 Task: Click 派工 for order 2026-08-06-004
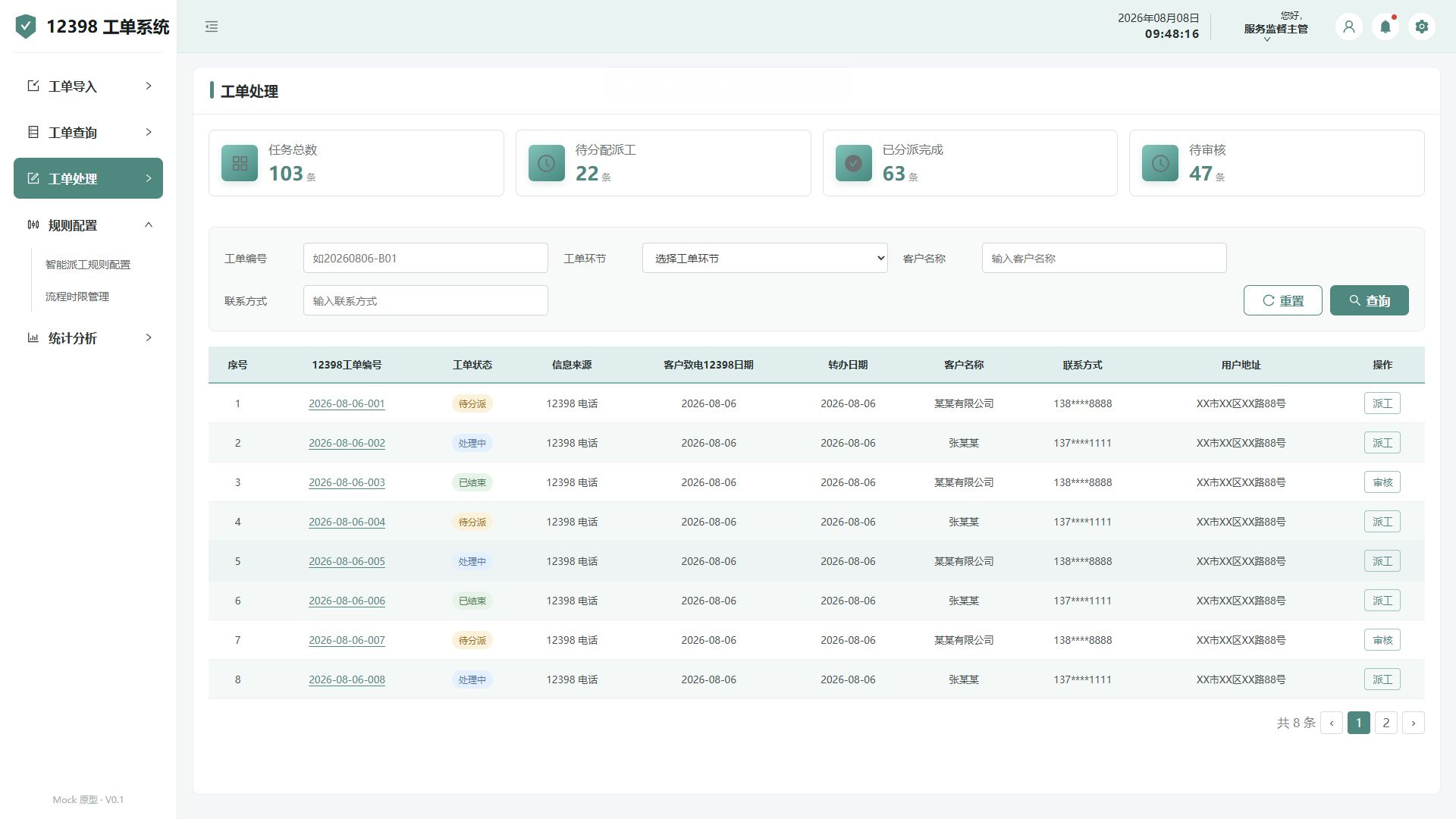[1382, 522]
